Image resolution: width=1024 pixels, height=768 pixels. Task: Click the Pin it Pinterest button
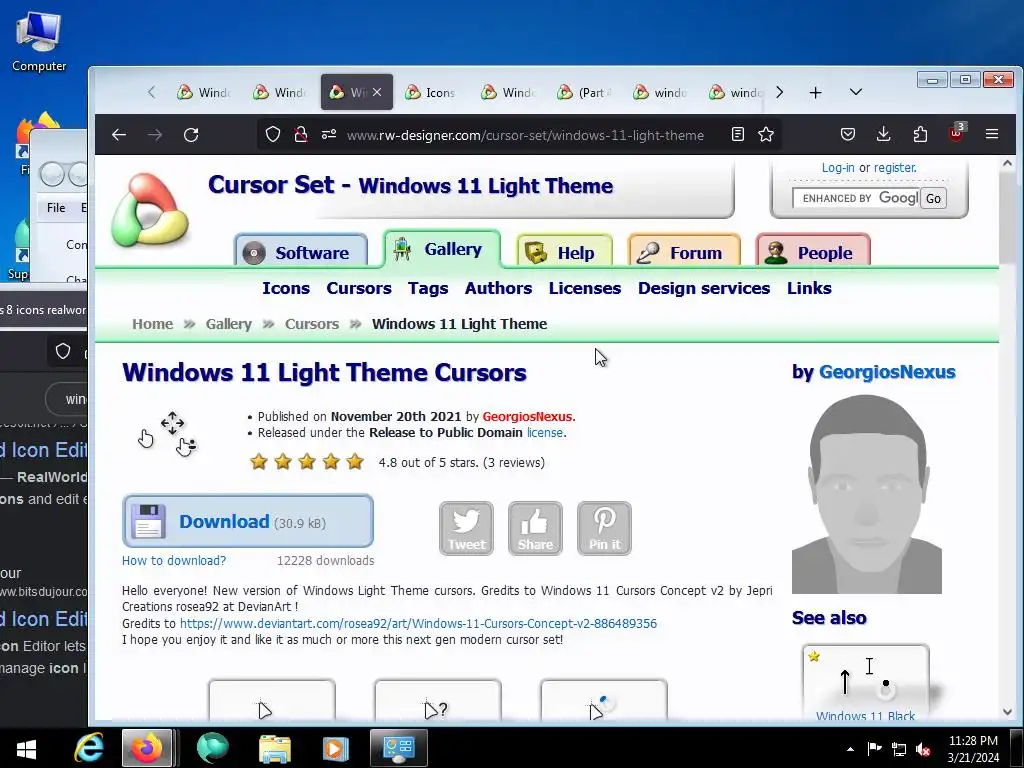[605, 528]
